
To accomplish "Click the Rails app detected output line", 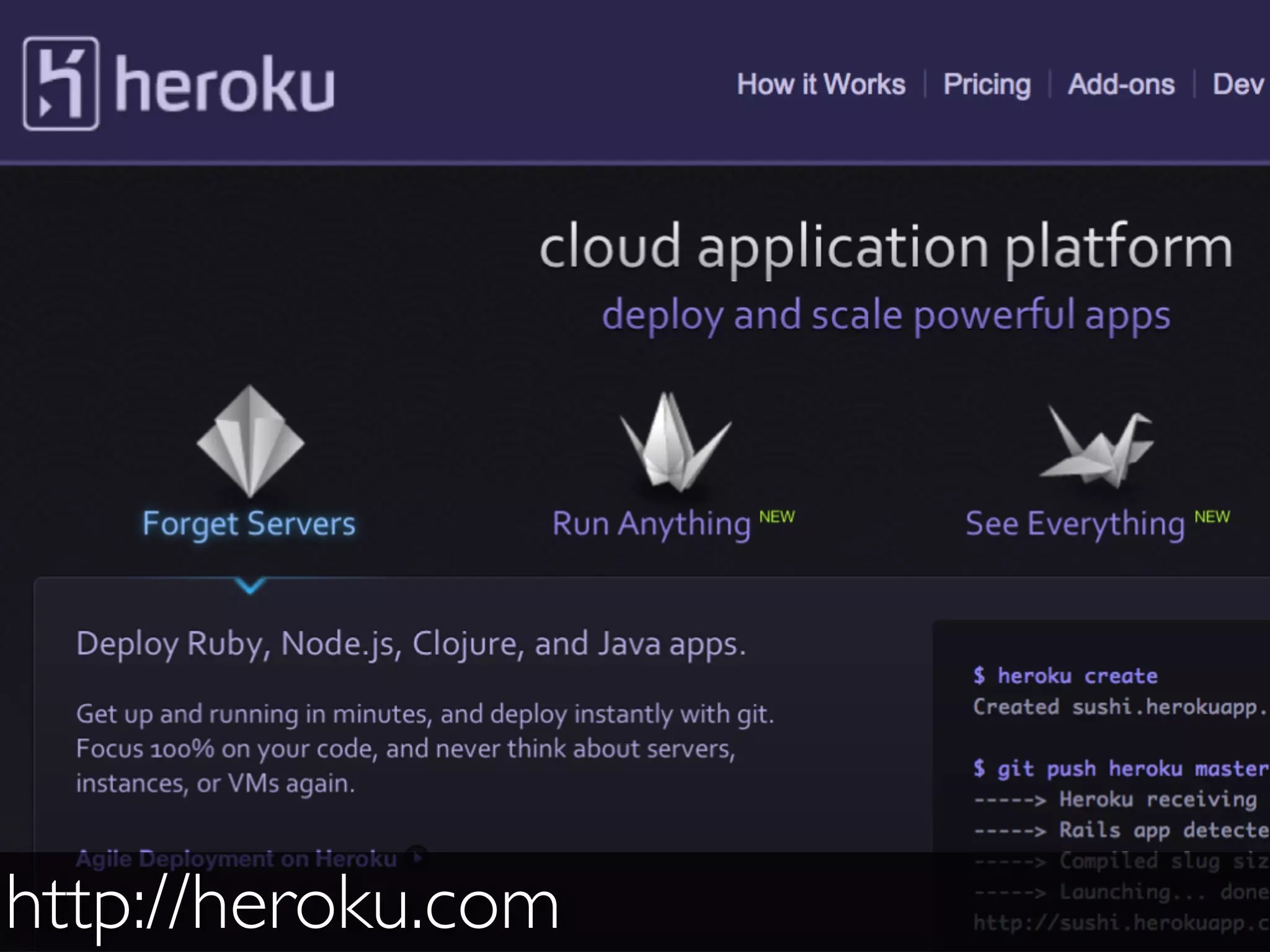I will [1121, 831].
